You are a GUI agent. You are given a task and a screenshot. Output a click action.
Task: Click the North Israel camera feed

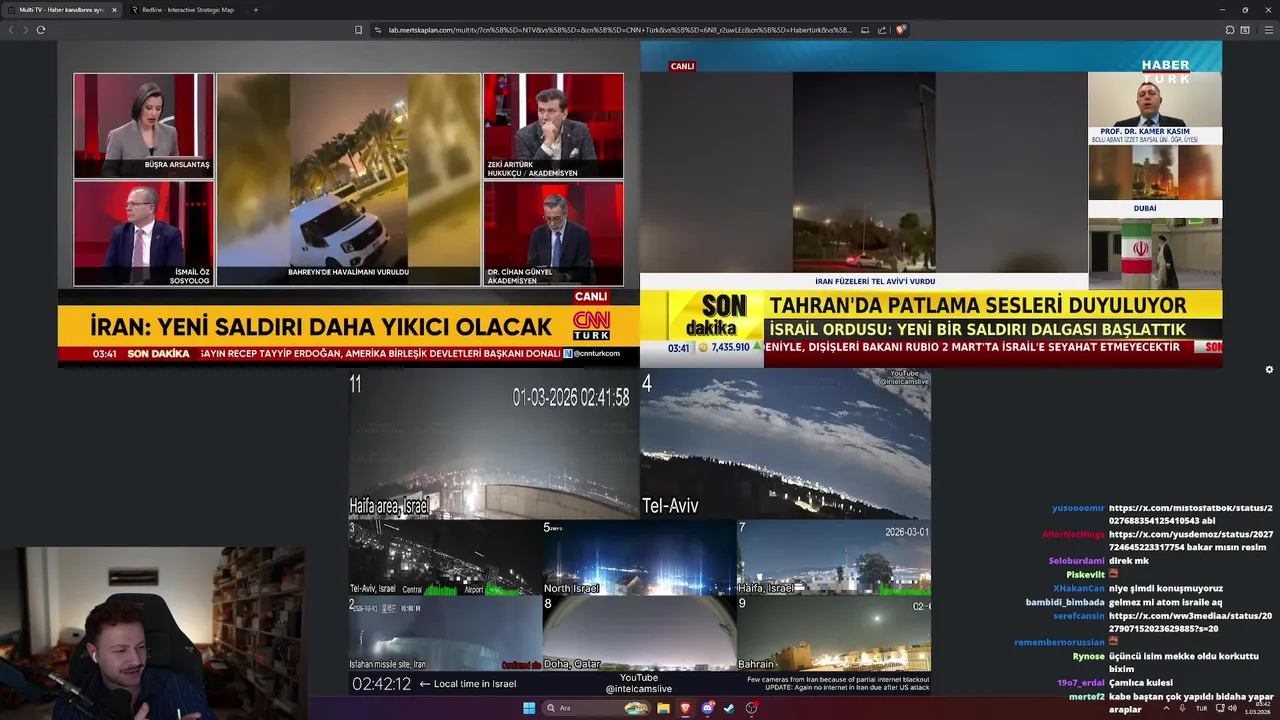(639, 558)
